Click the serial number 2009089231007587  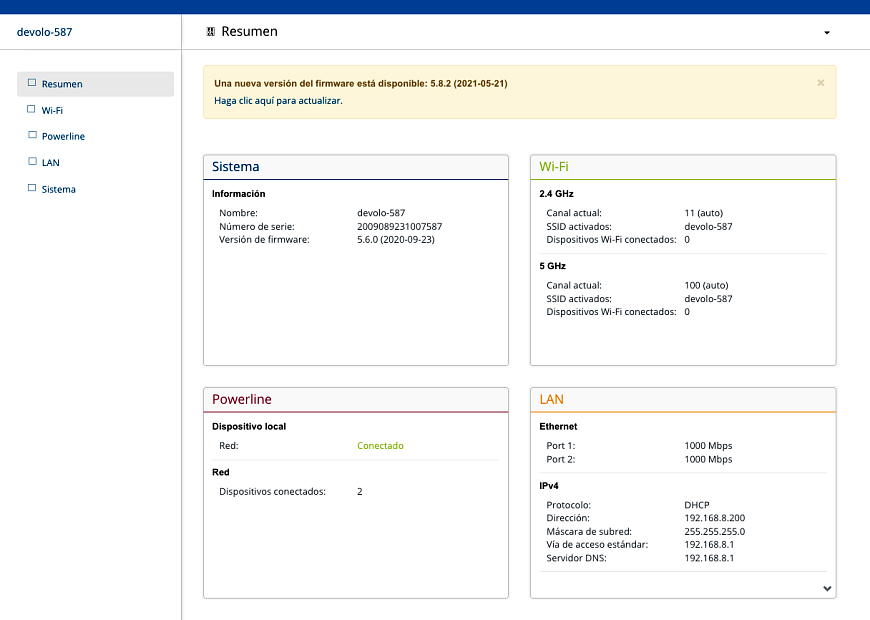(x=399, y=226)
